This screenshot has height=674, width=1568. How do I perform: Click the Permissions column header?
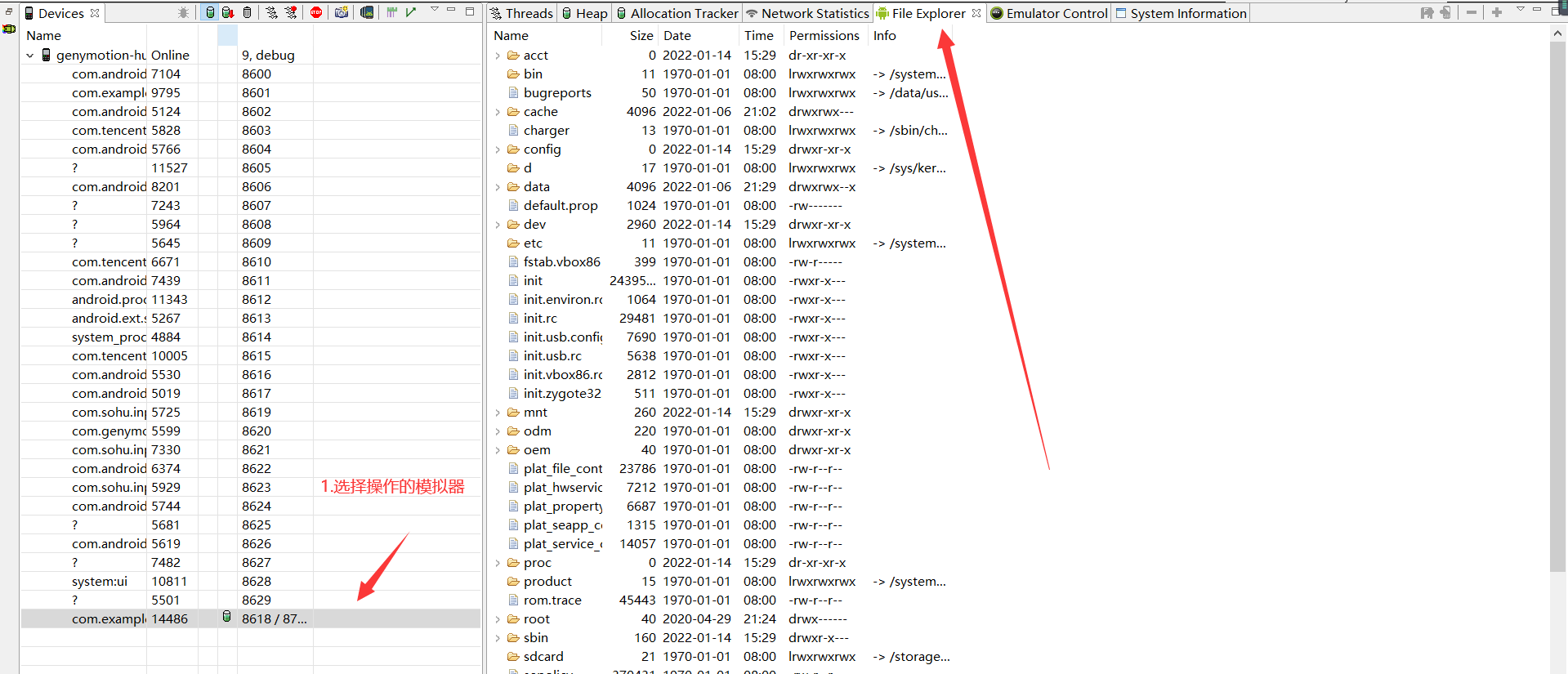[x=825, y=35]
